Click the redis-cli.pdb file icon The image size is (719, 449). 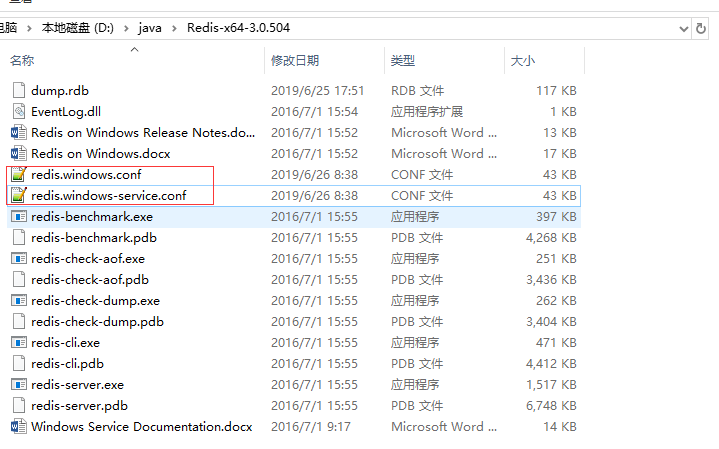[19, 364]
